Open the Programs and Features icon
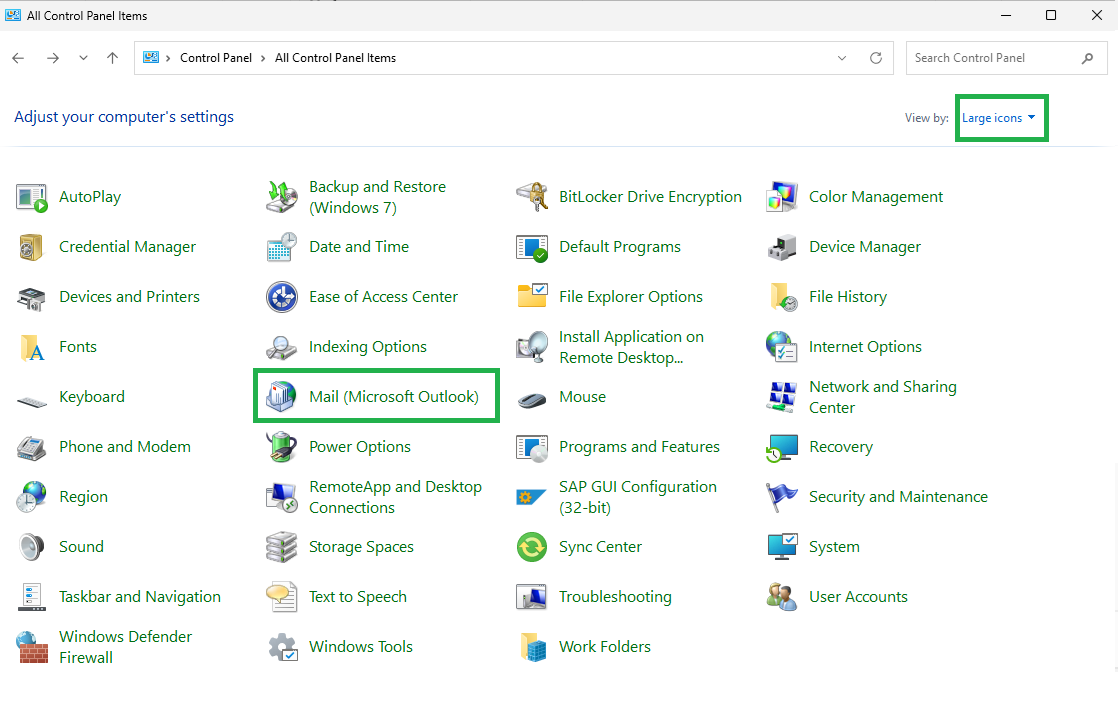The height and width of the screenshot is (728, 1118). pyautogui.click(x=532, y=448)
